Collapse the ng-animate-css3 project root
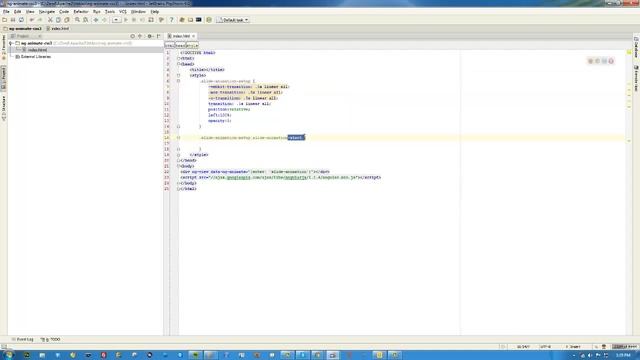 (x=11, y=43)
